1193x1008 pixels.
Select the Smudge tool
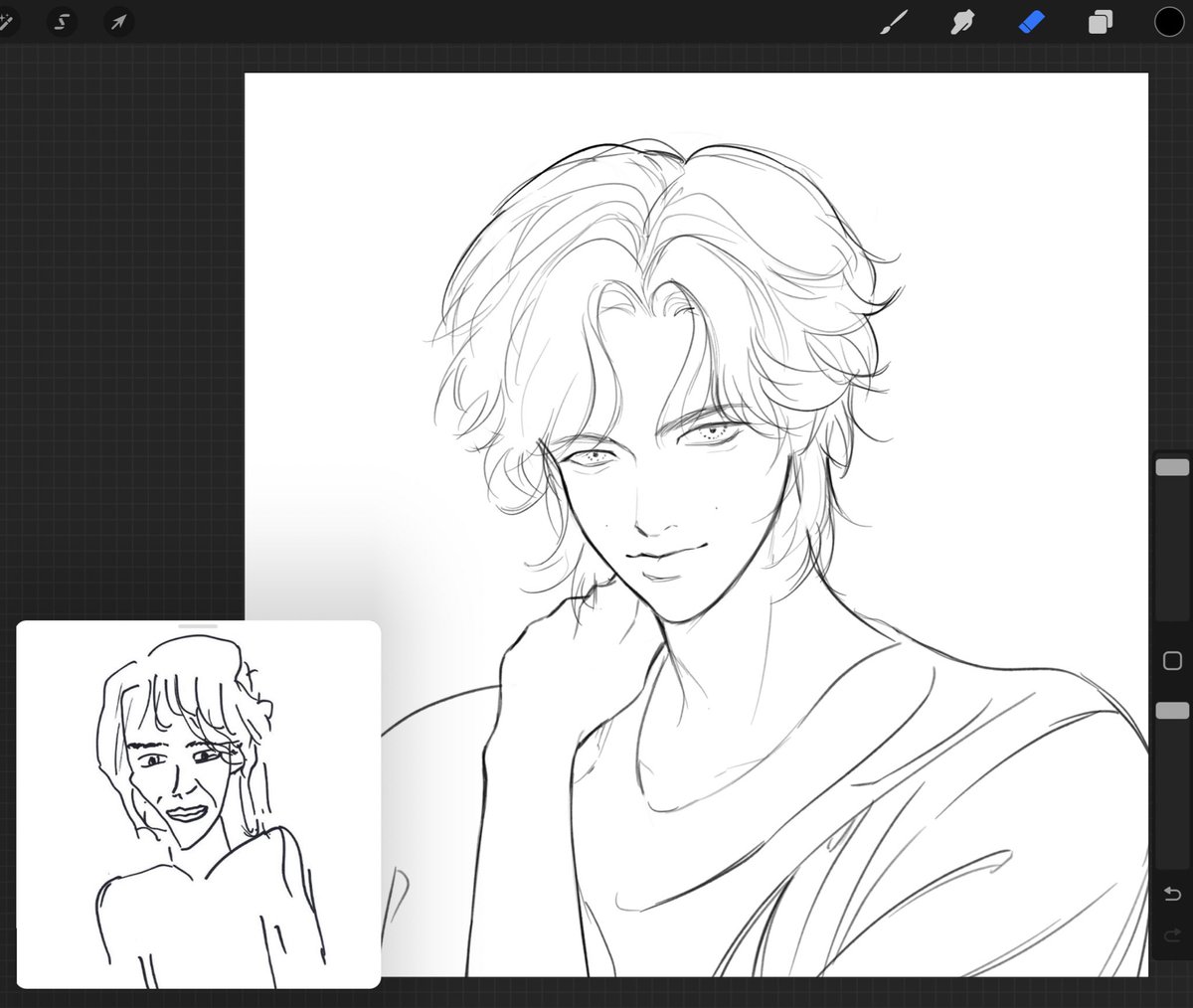click(961, 22)
